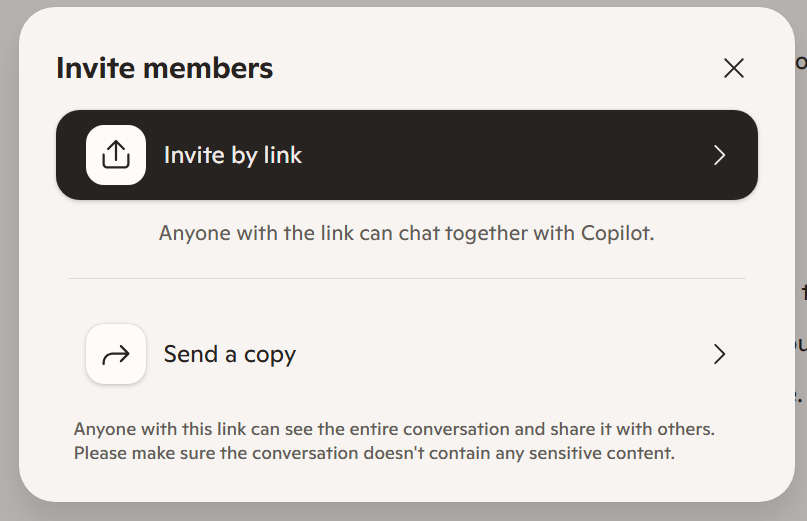Click the word "Copilot" in the description
The width and height of the screenshot is (807, 521).
coord(617,233)
